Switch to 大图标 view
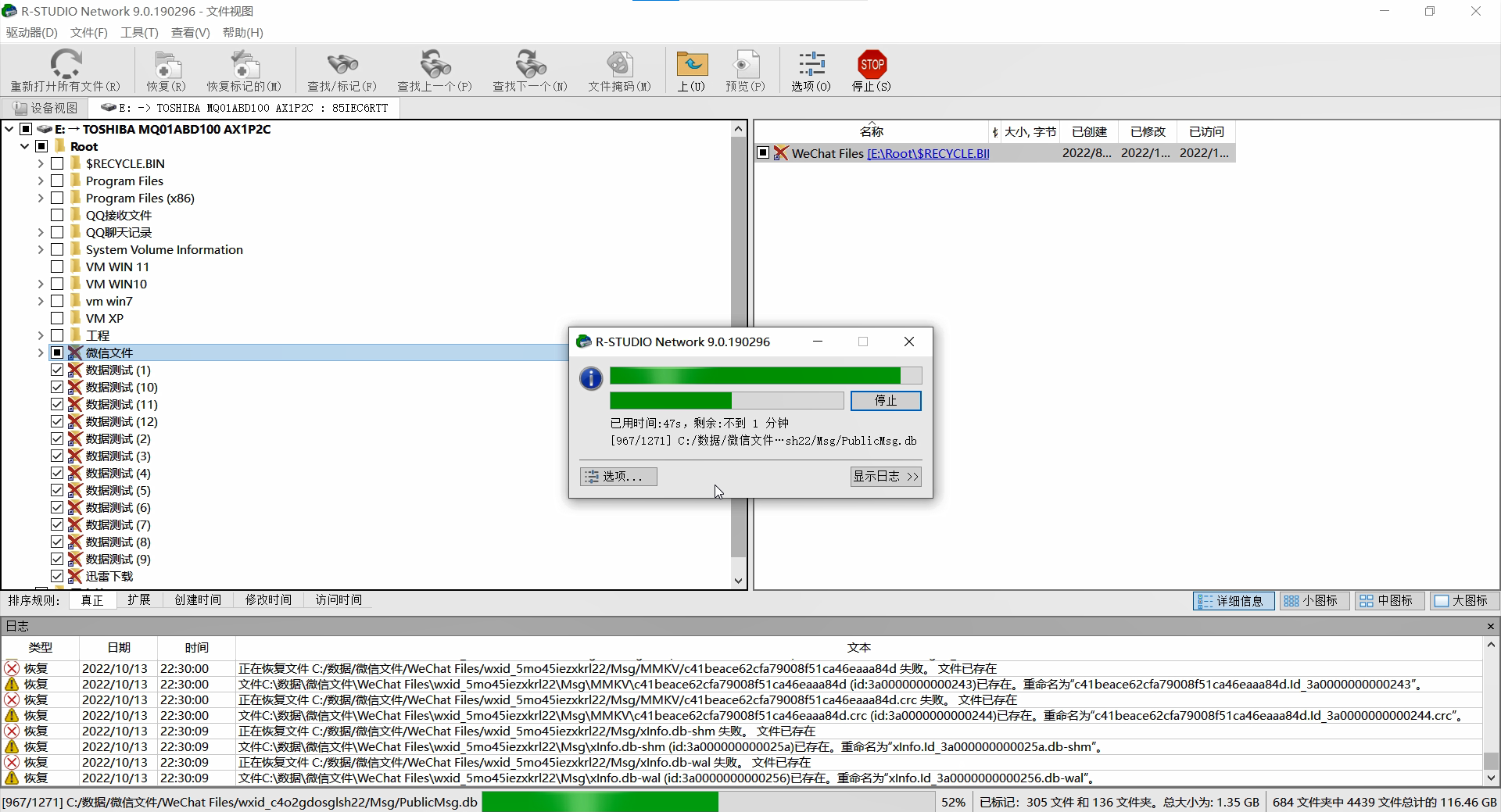The image size is (1501, 812). tap(1463, 600)
